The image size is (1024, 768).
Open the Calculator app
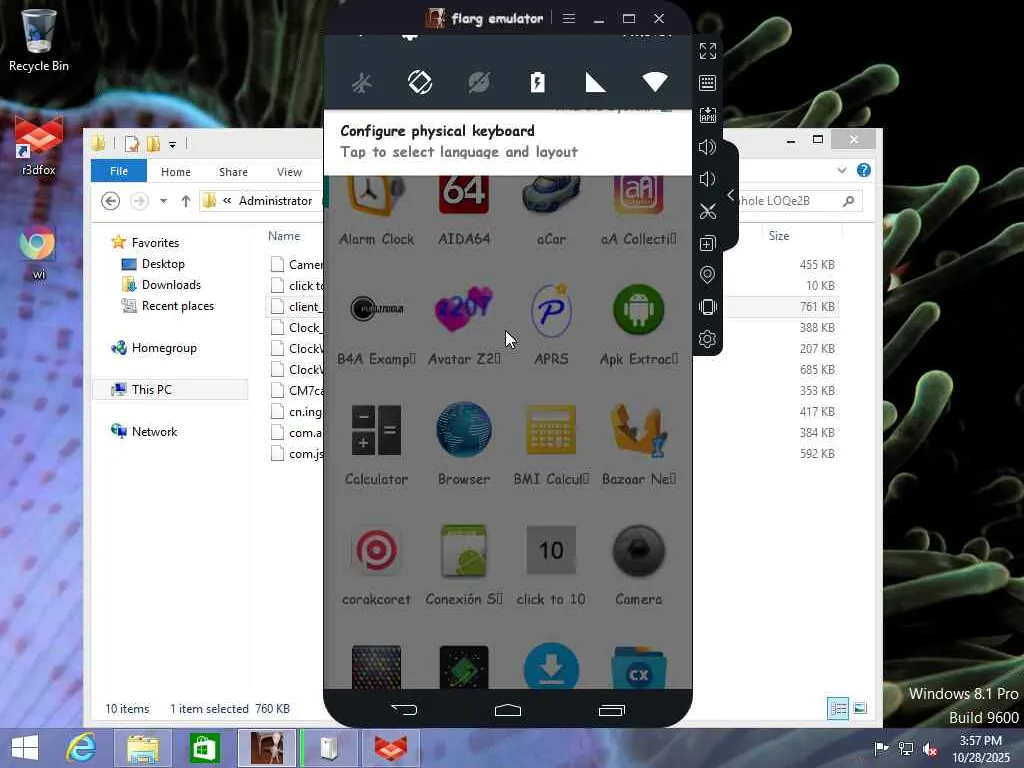point(376,445)
